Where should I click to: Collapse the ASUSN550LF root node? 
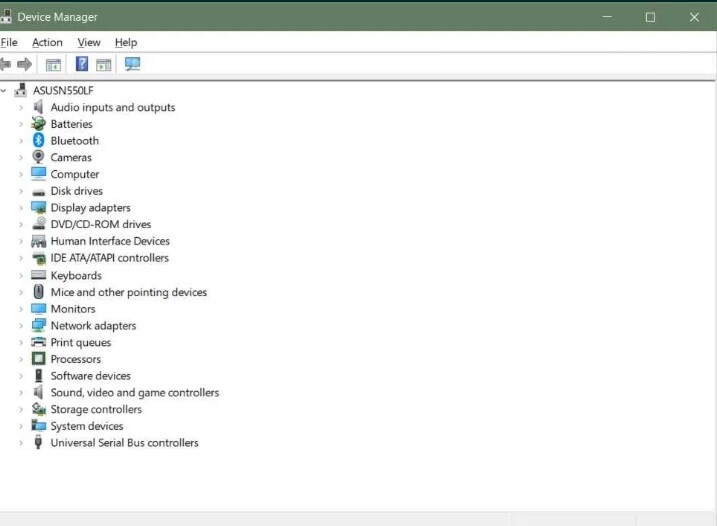(4, 91)
